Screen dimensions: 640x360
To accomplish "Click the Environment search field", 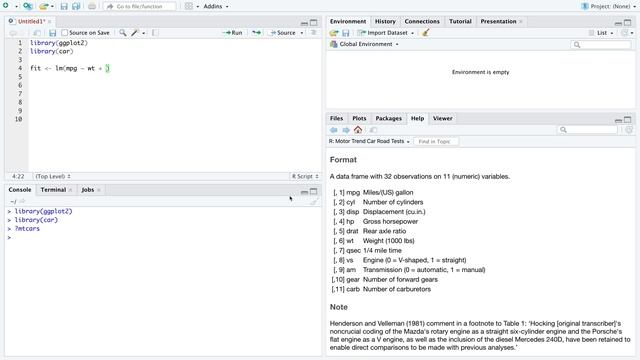I will (601, 44).
